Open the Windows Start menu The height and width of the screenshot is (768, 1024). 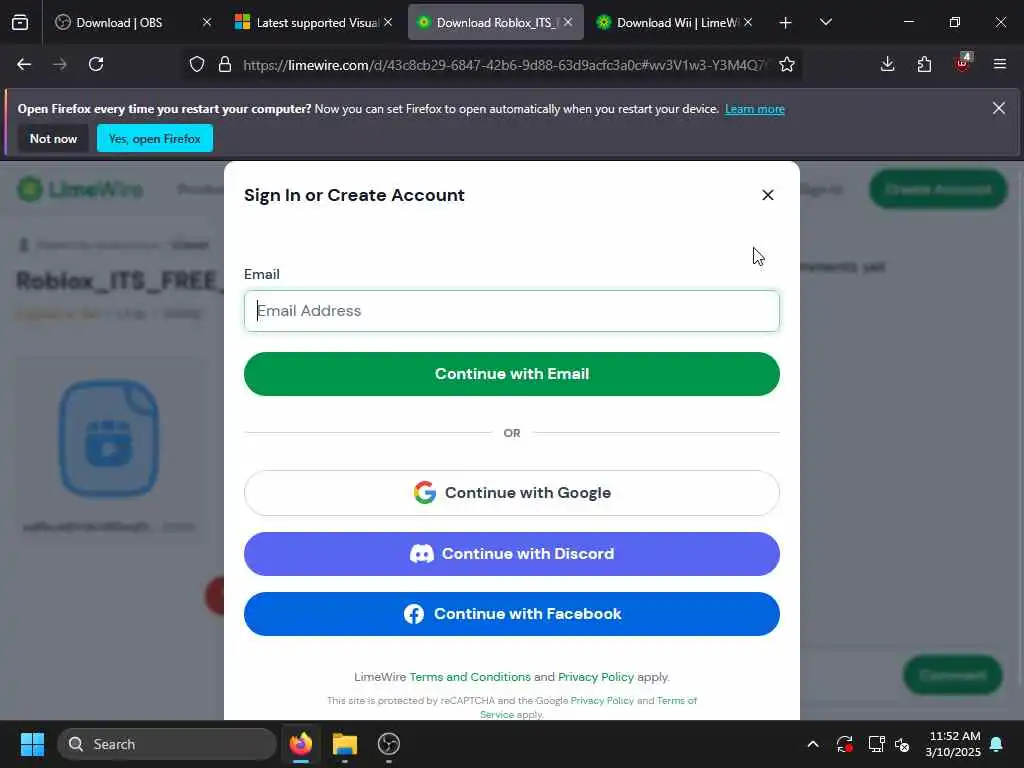(32, 744)
